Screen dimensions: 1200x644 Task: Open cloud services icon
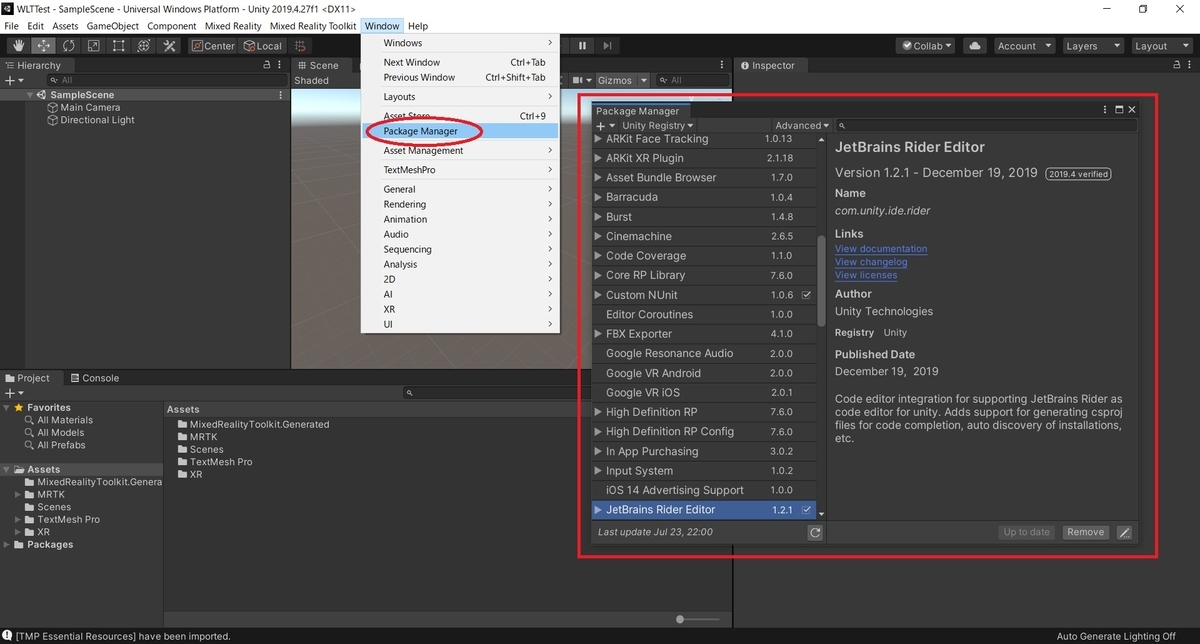(x=974, y=46)
